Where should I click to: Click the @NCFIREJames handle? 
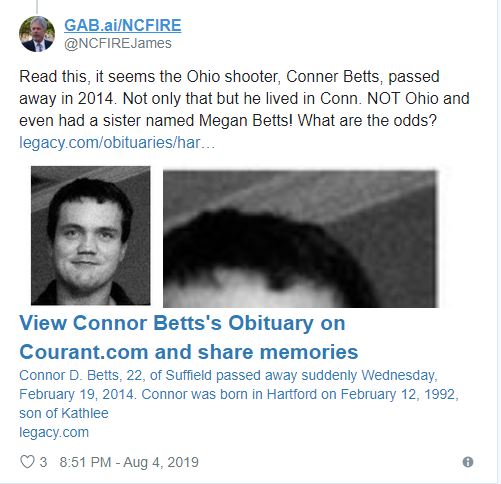pos(118,43)
